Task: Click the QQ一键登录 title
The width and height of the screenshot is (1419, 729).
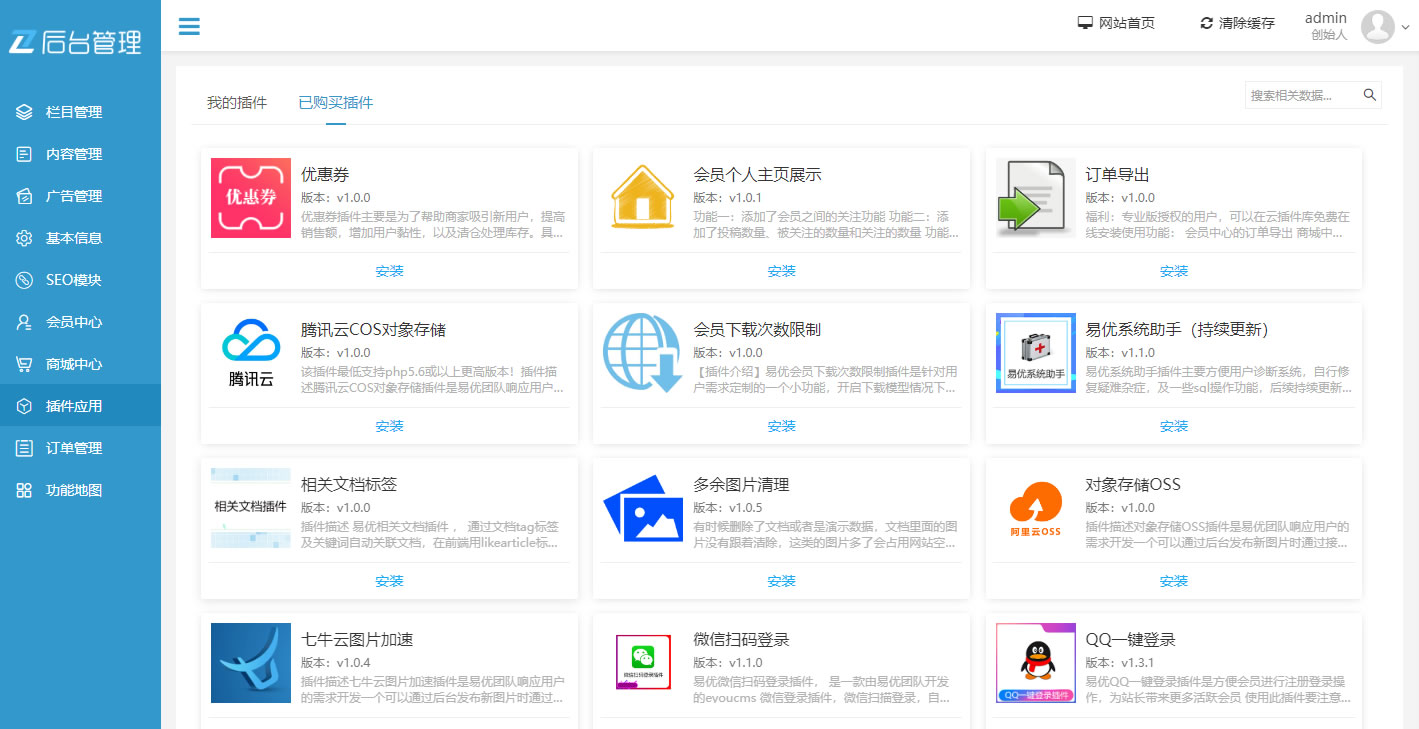Action: (1130, 640)
